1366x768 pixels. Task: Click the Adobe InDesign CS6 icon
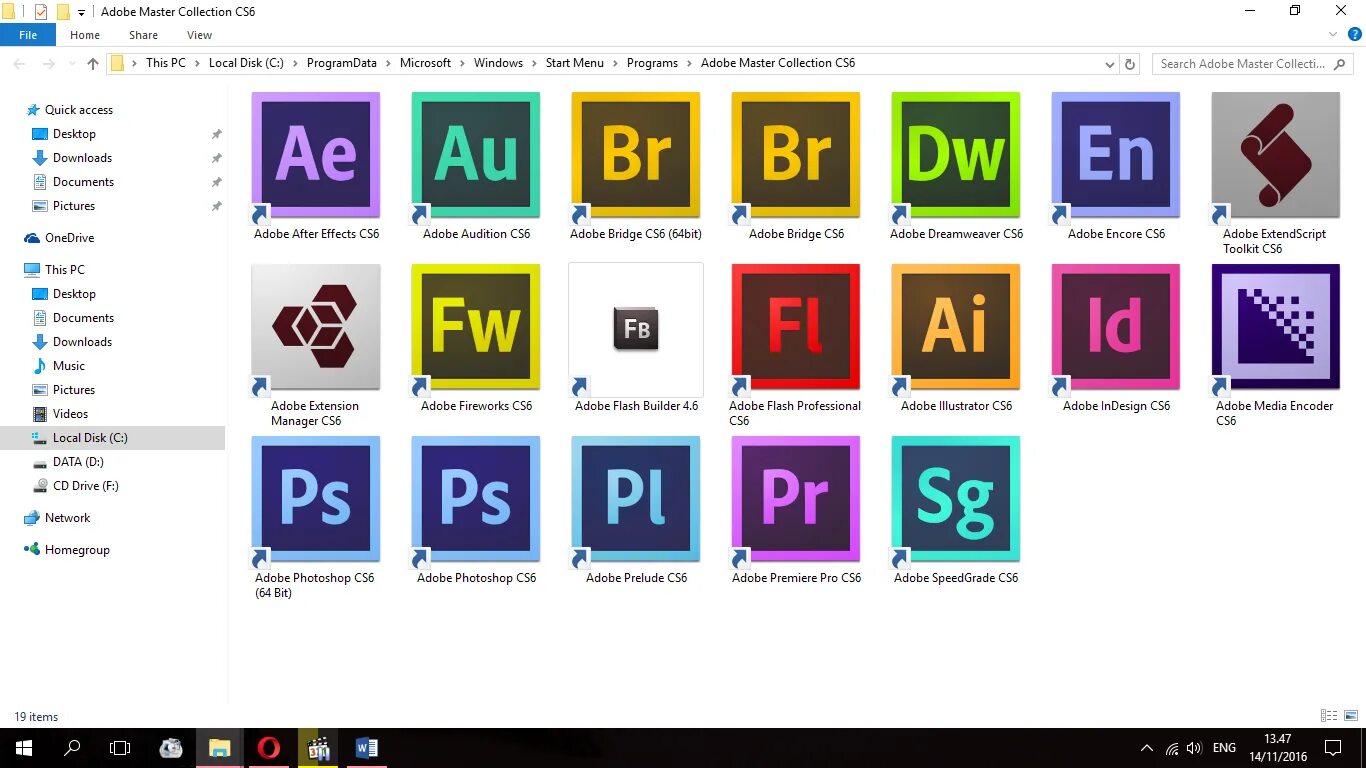(1116, 327)
